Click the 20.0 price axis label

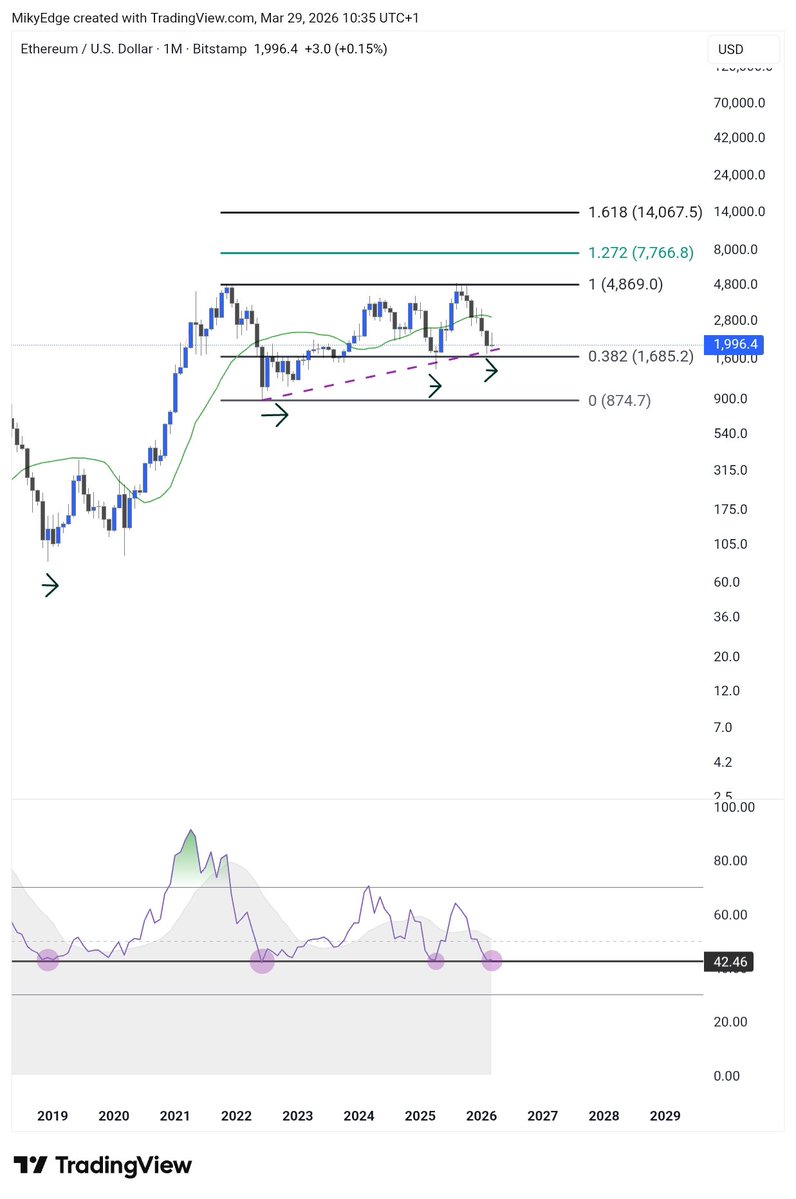[726, 656]
